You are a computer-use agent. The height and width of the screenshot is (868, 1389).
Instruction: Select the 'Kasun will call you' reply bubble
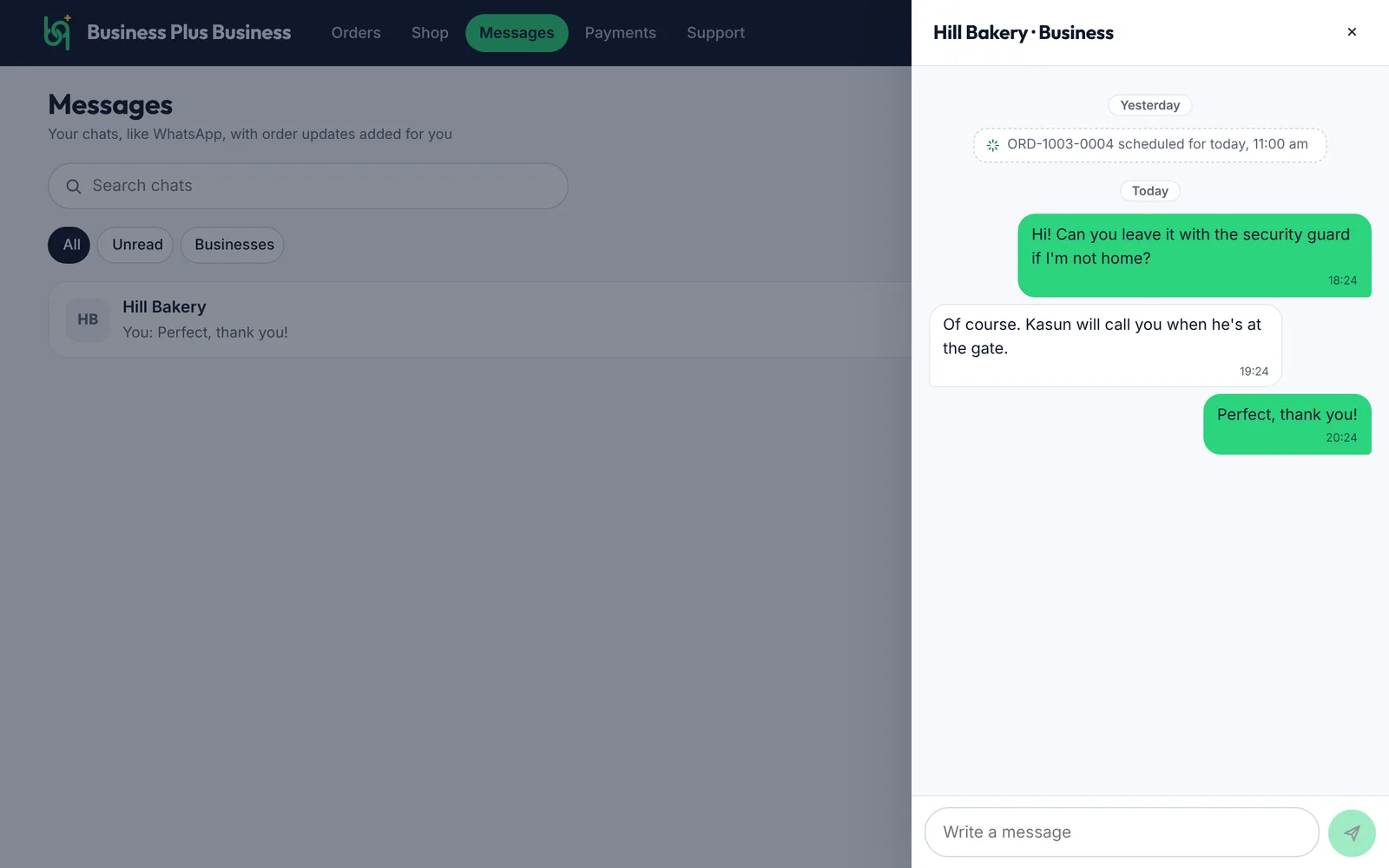click(x=1105, y=345)
